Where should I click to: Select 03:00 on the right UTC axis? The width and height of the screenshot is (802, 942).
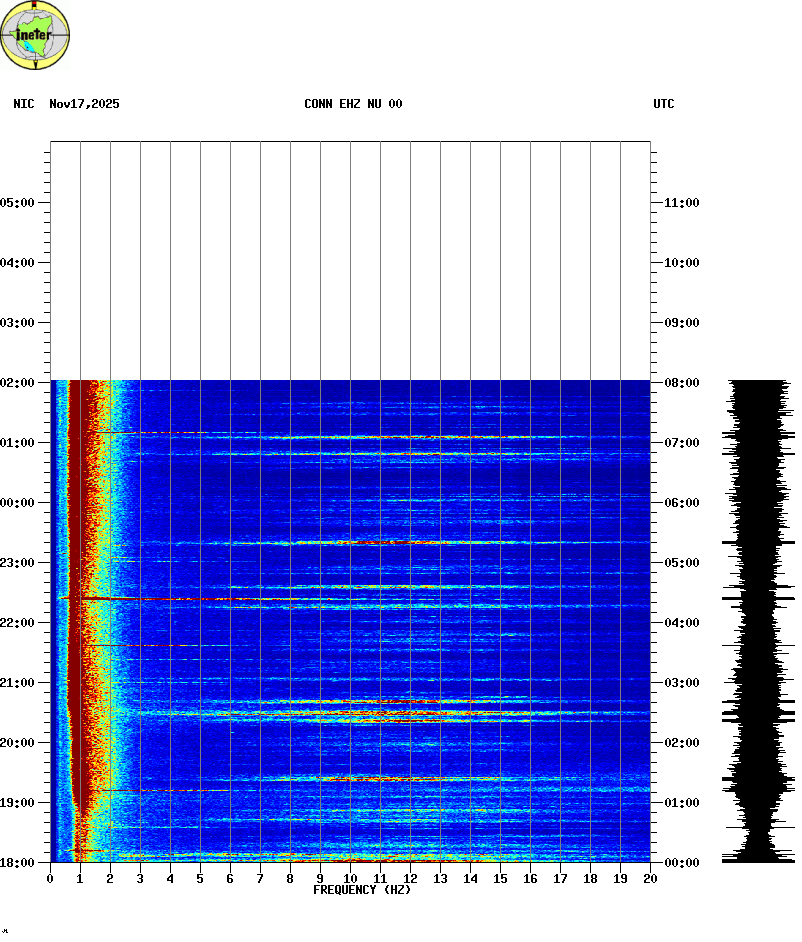(x=681, y=683)
